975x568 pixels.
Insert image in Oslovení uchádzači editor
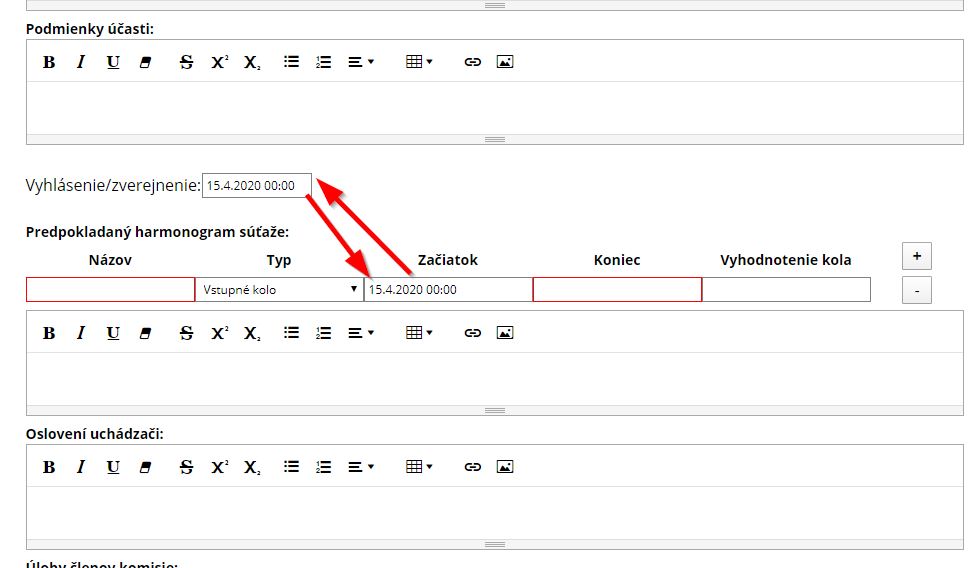click(505, 467)
